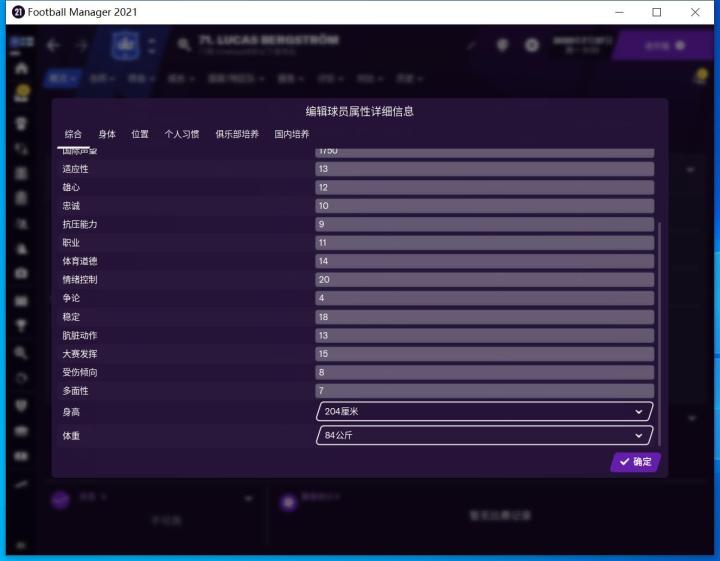Screen dimensions: 720x561
Task: Click the continue button at top right
Action: pos(664,46)
